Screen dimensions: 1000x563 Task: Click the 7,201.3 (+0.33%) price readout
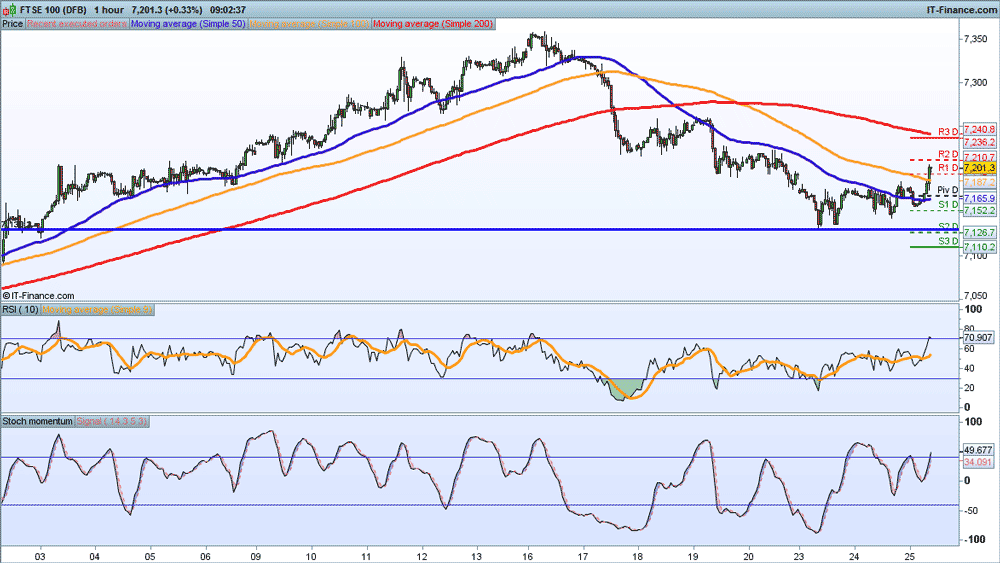166,10
